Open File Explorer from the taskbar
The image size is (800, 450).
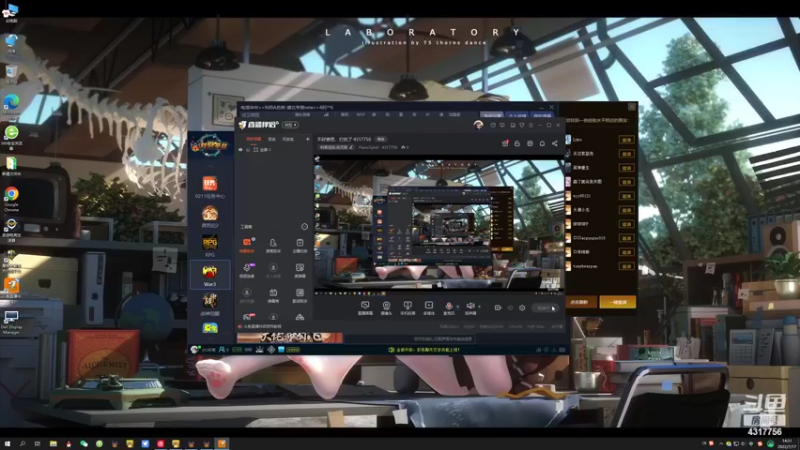(x=53, y=444)
